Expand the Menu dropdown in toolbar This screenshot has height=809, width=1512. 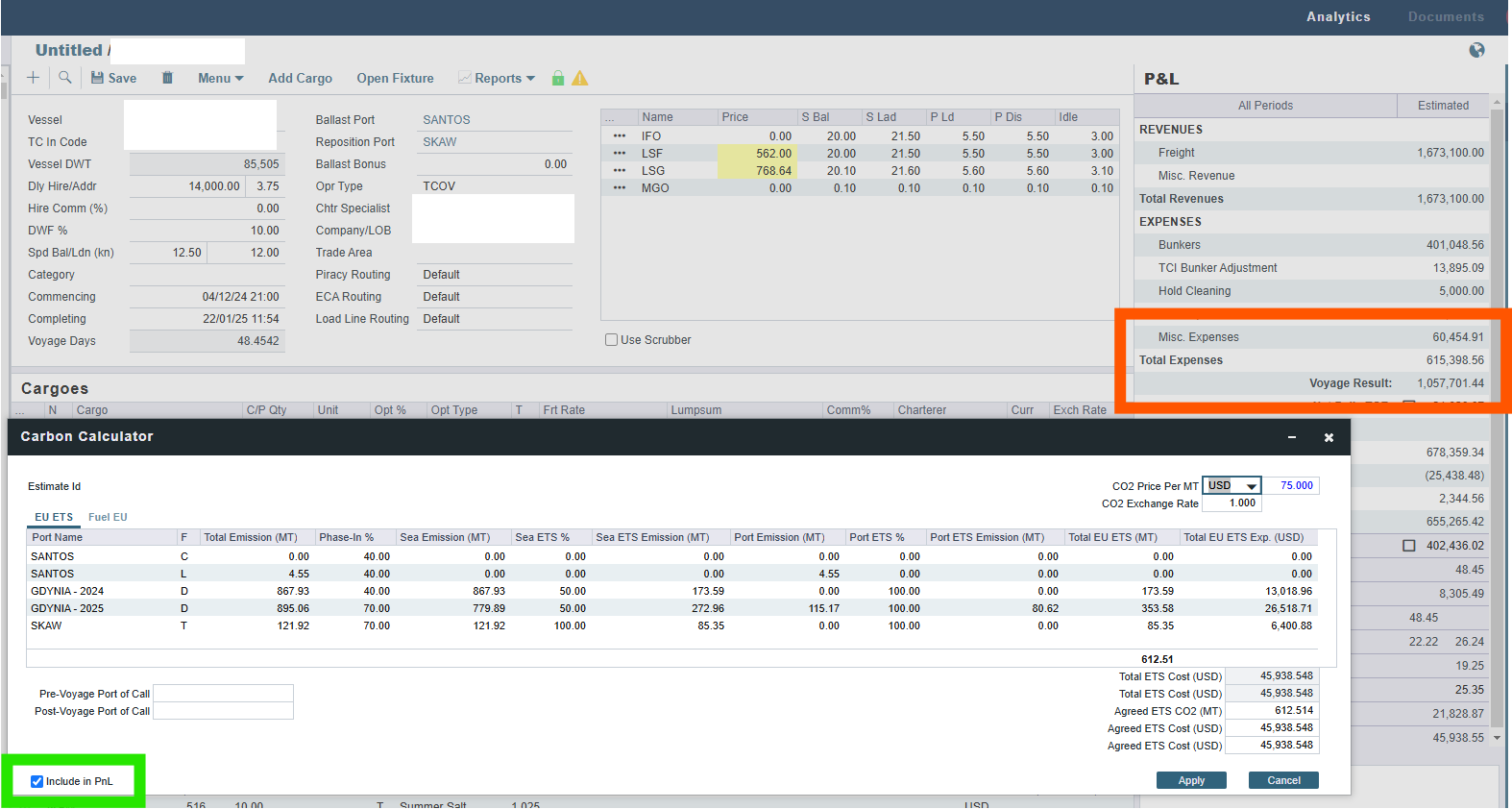220,79
